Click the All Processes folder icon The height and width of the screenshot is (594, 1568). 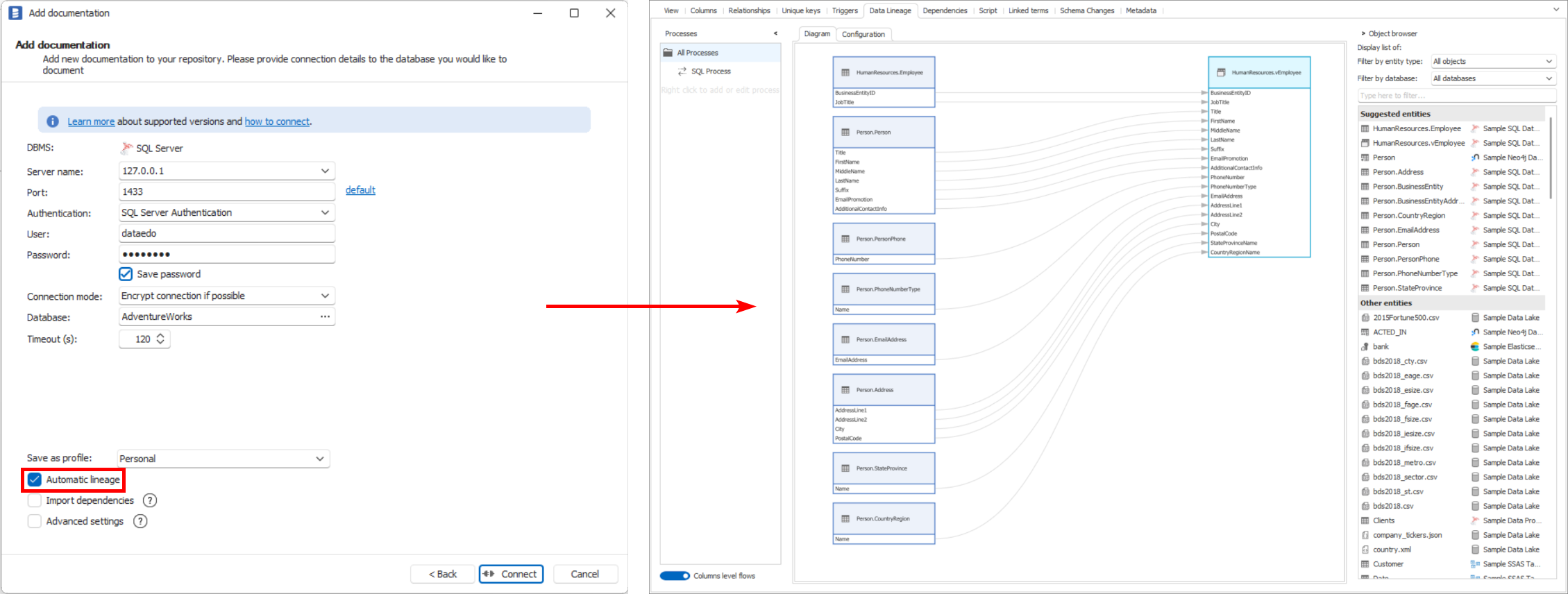click(668, 53)
